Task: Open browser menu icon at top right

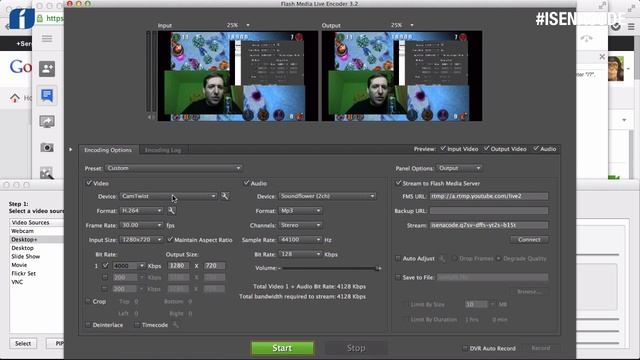Action: pos(631,27)
